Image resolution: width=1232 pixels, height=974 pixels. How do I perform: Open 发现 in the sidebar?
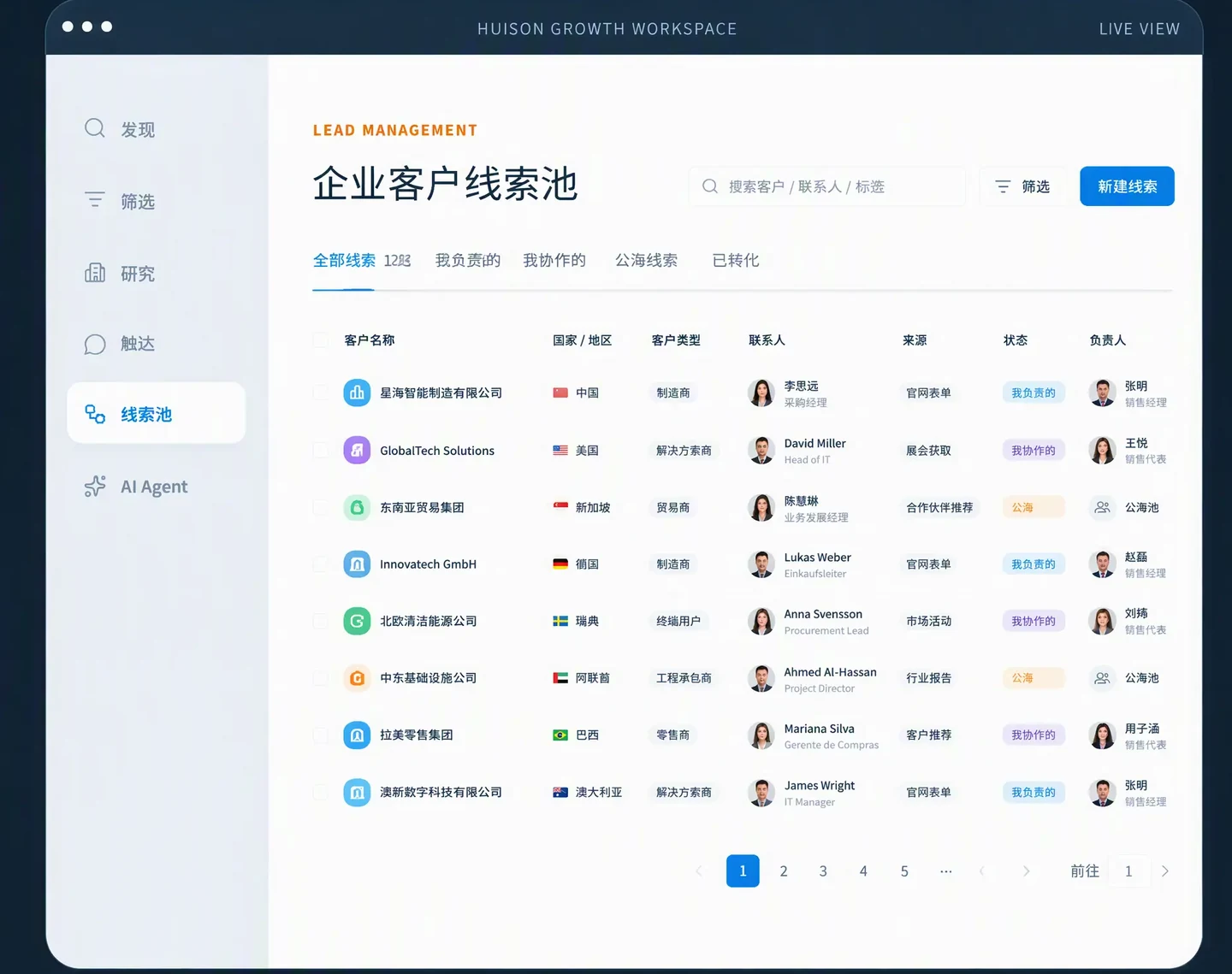120,129
